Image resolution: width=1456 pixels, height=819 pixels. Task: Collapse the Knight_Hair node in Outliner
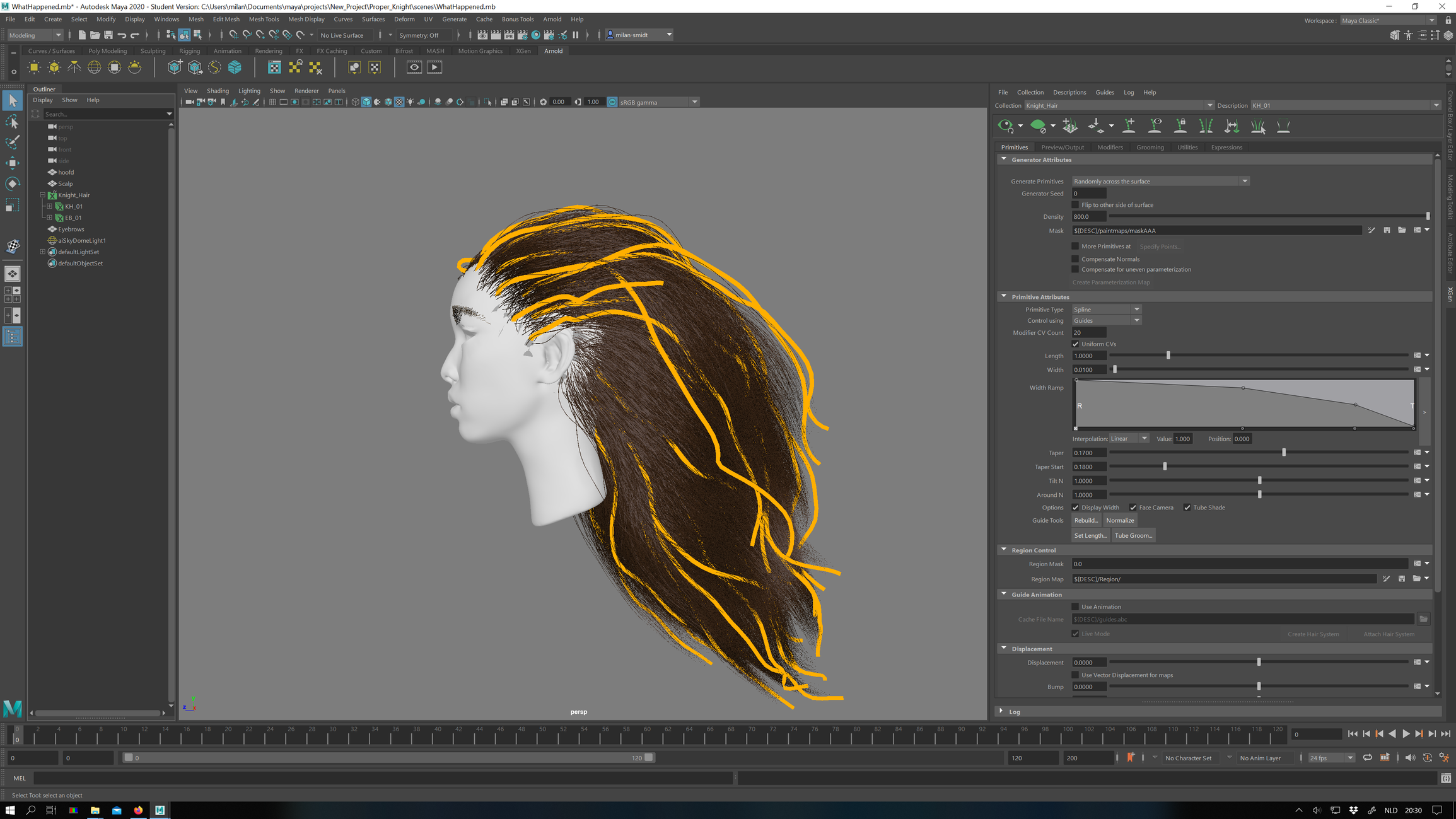[43, 195]
